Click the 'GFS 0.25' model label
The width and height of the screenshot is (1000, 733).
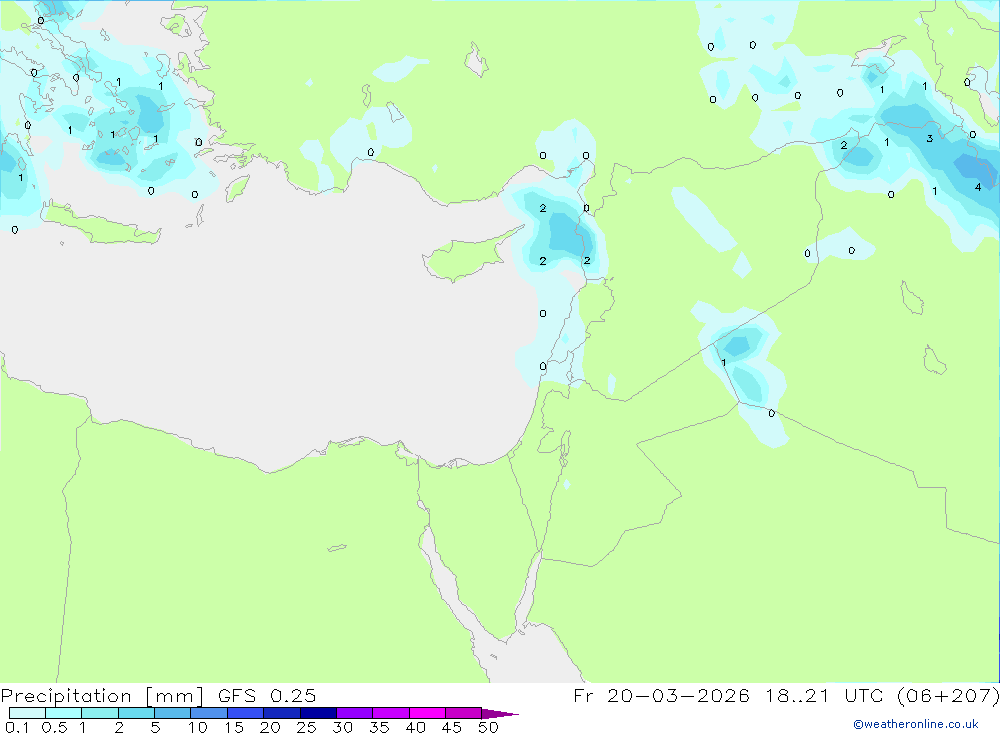point(267,695)
